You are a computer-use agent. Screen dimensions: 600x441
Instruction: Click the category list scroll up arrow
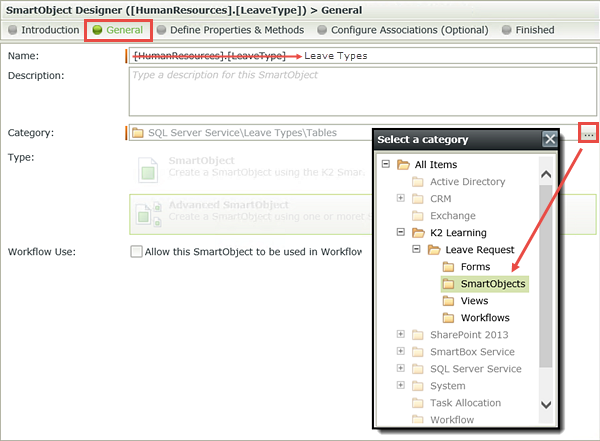click(546, 174)
